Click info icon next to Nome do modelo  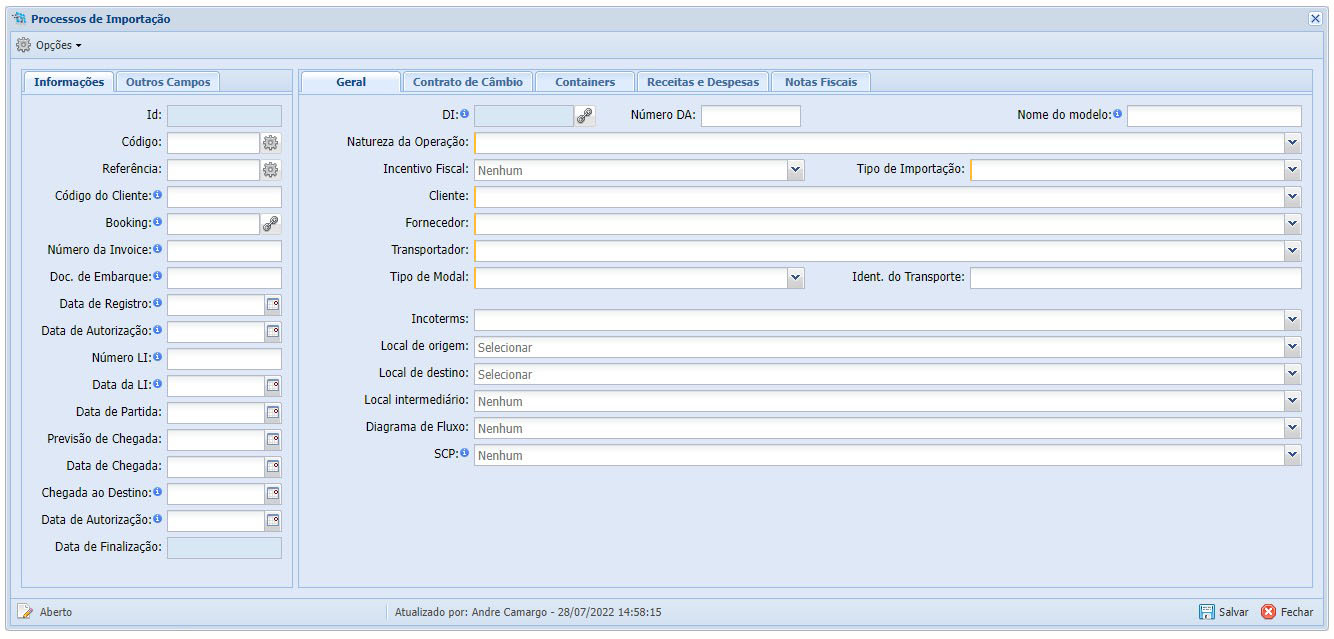point(1117,114)
